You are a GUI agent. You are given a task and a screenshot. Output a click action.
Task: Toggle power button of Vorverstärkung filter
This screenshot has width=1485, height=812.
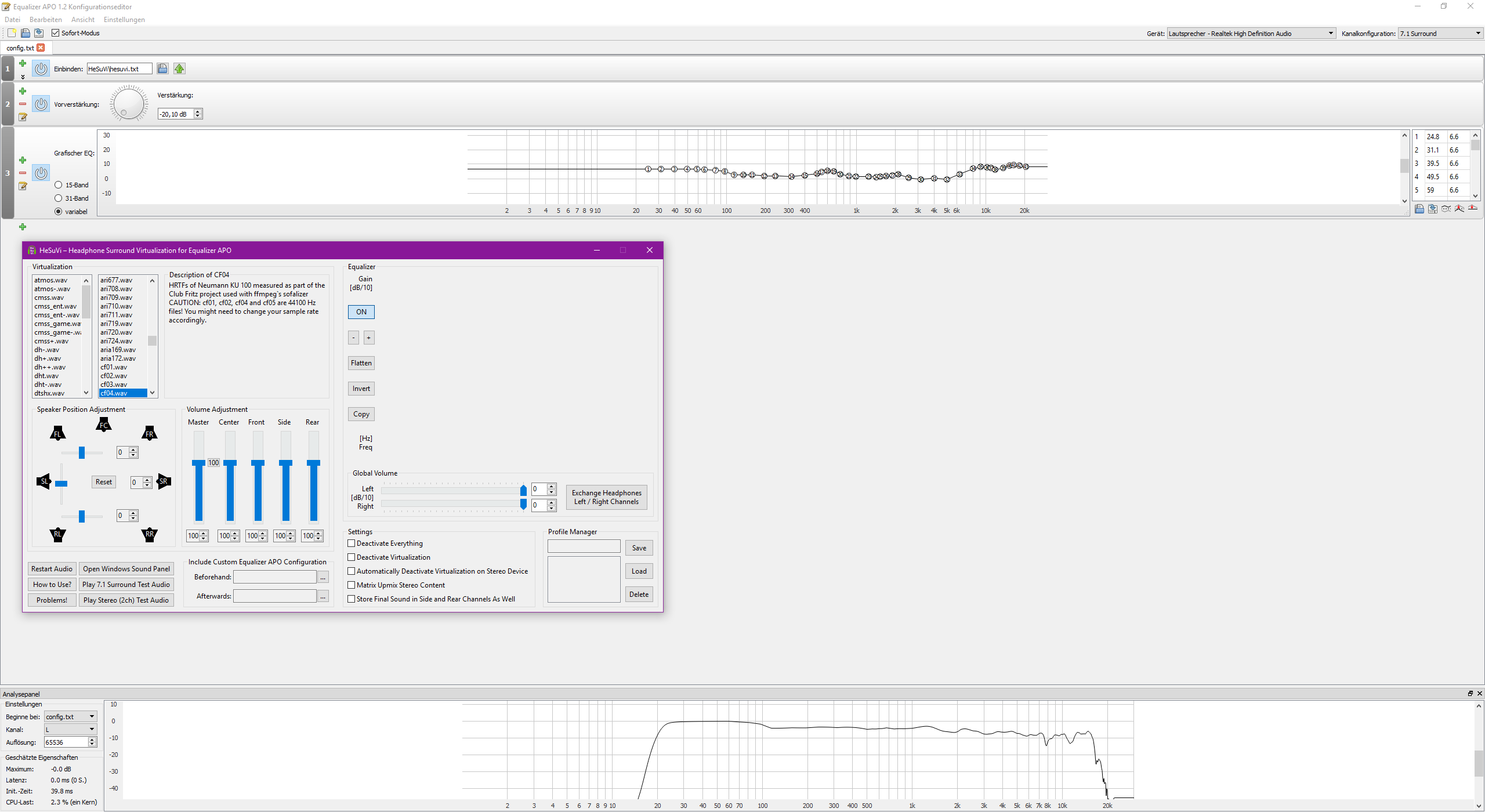pos(41,104)
